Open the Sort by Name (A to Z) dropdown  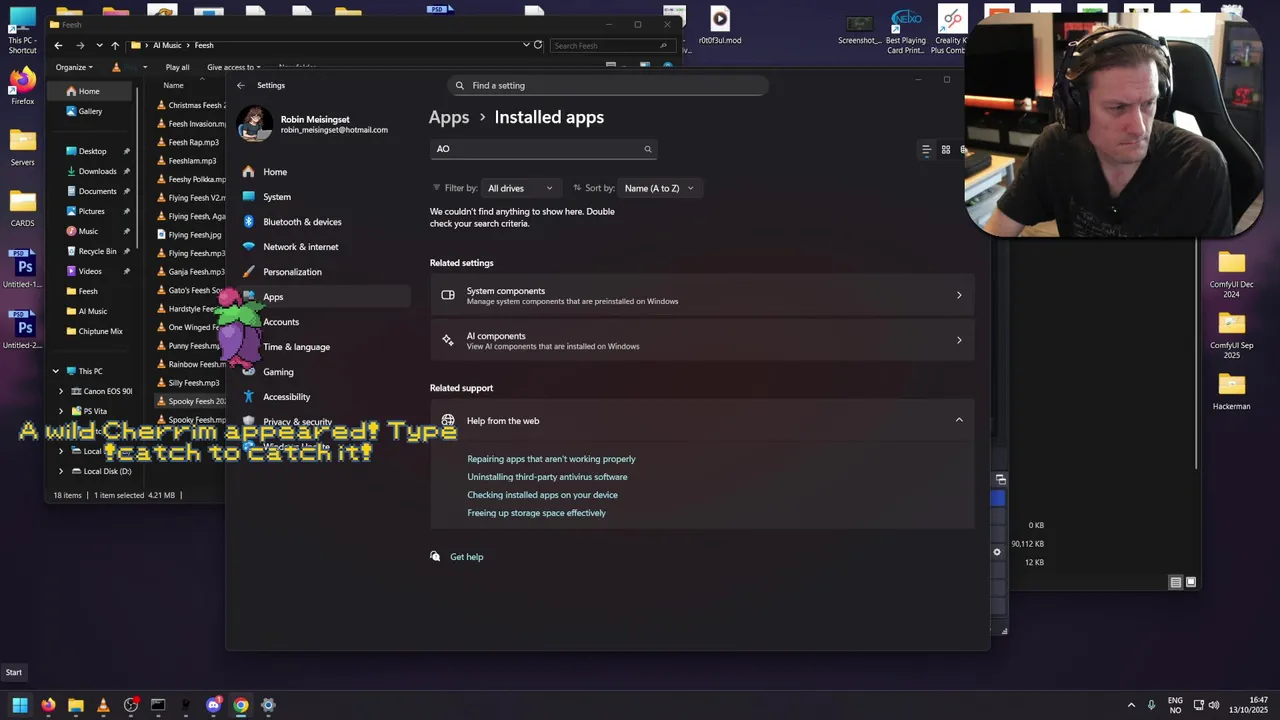point(659,188)
